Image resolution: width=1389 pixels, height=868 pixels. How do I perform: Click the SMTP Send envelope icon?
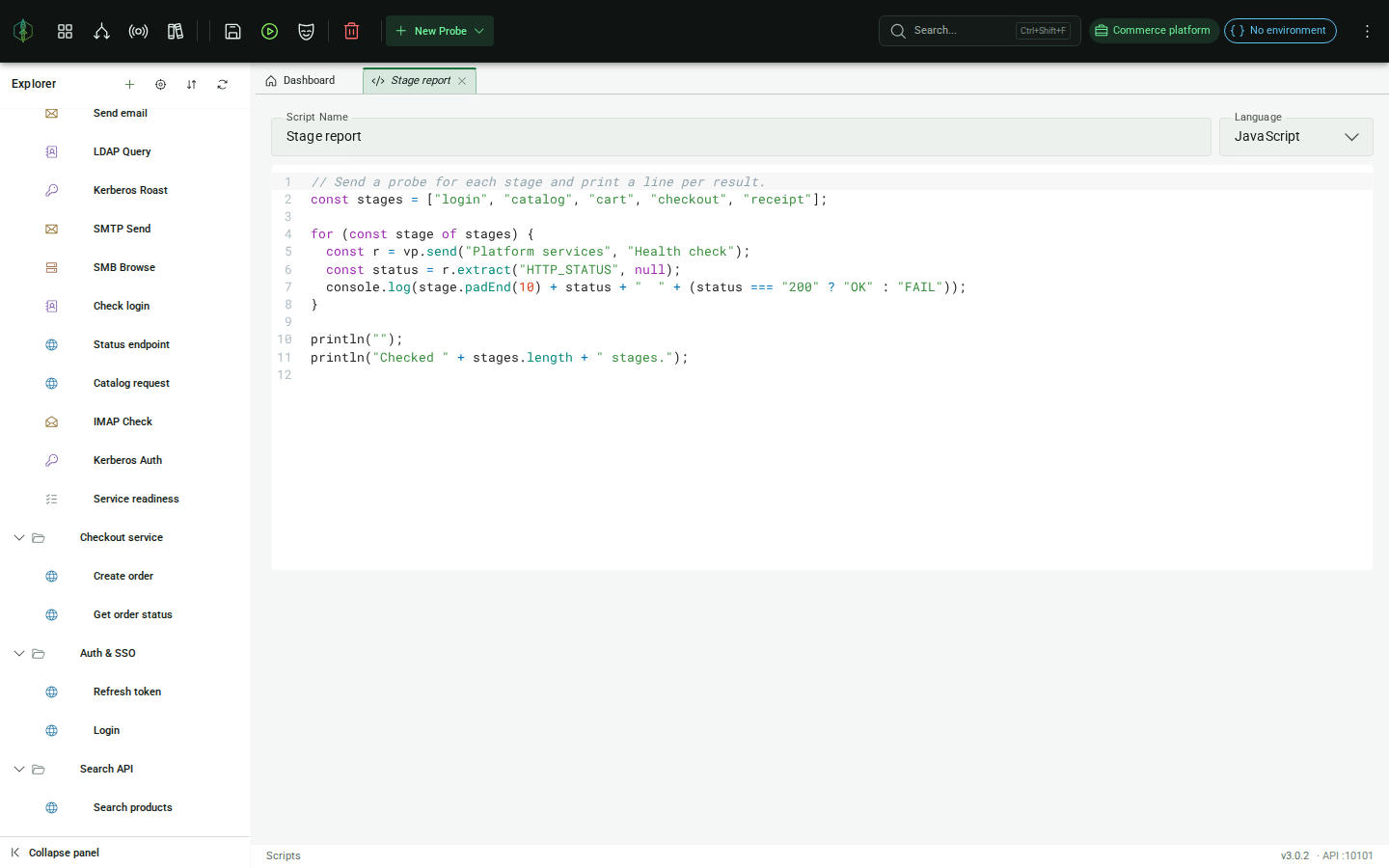click(x=52, y=229)
